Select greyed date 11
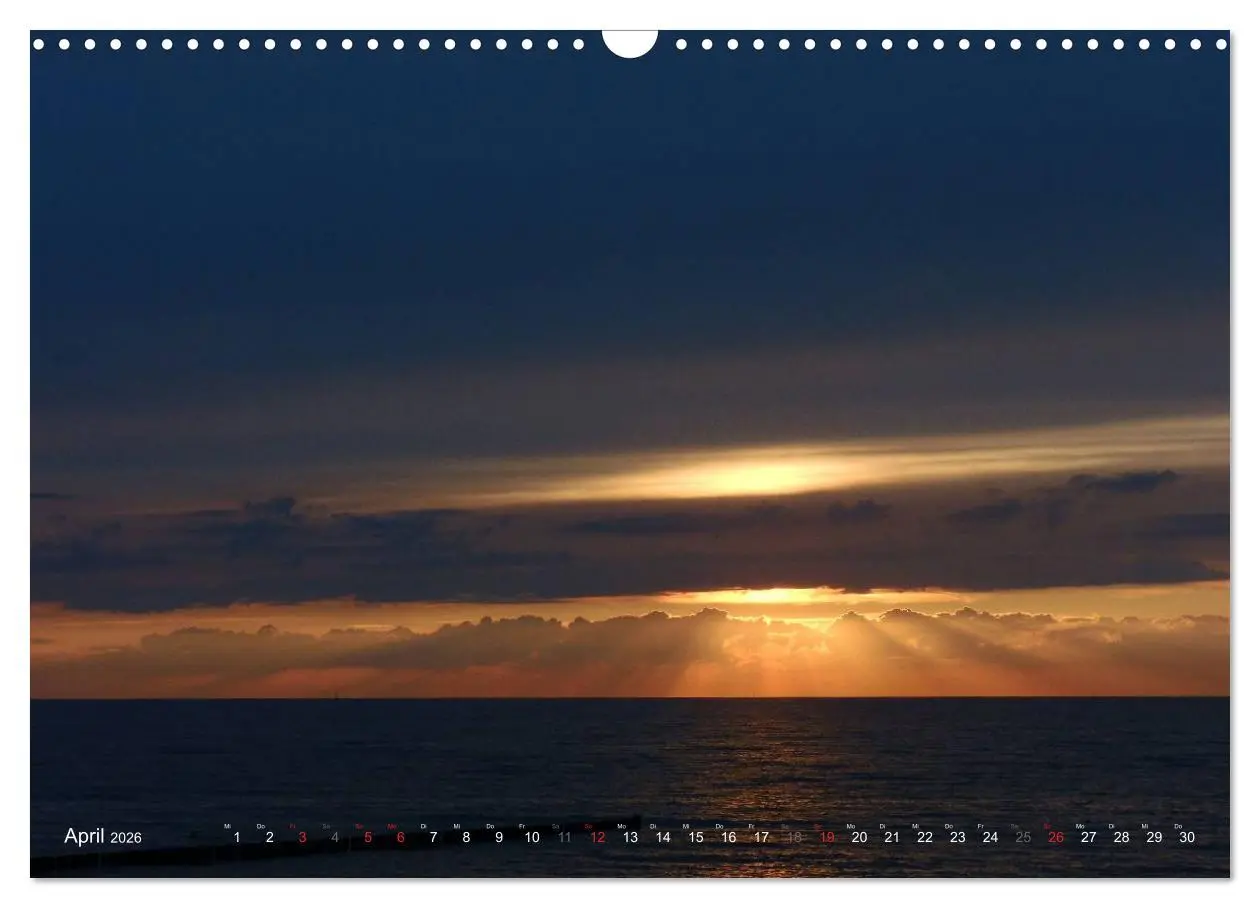The height and width of the screenshot is (908, 1260). click(565, 837)
